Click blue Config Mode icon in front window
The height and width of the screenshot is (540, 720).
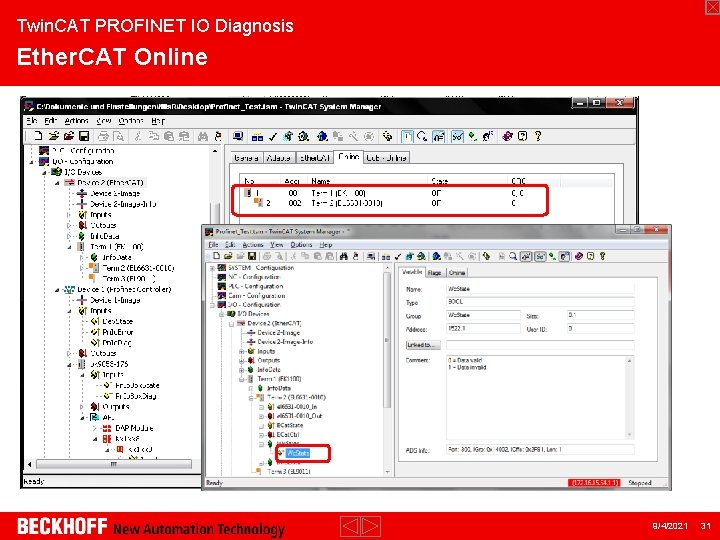pyautogui.click(x=437, y=256)
